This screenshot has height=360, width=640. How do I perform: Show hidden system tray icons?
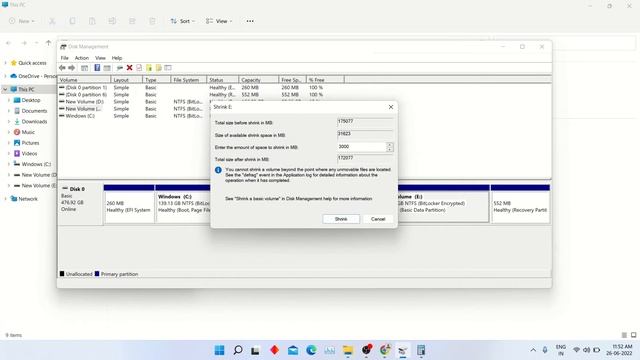click(x=533, y=350)
